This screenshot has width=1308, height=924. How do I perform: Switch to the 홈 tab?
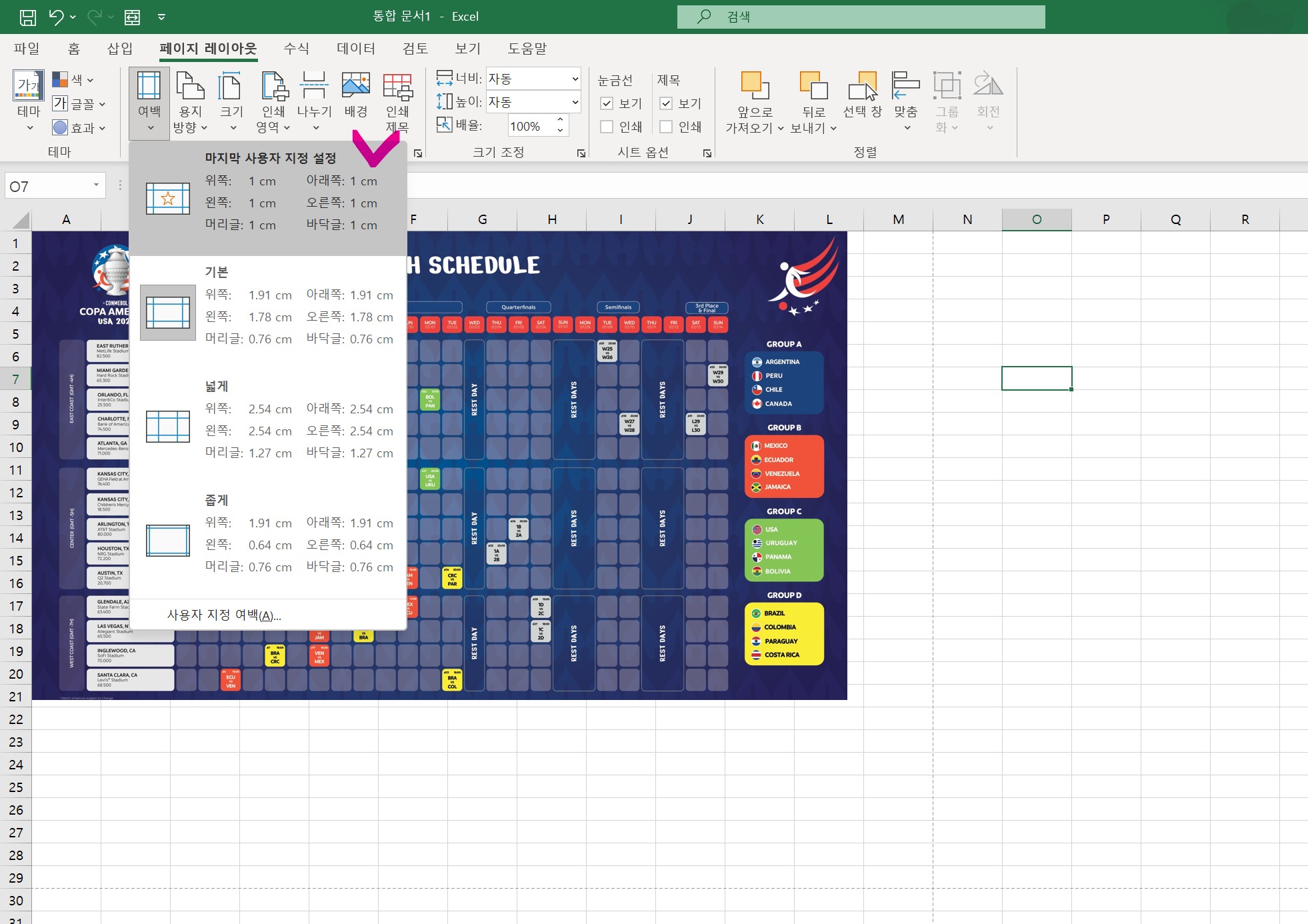(x=74, y=49)
